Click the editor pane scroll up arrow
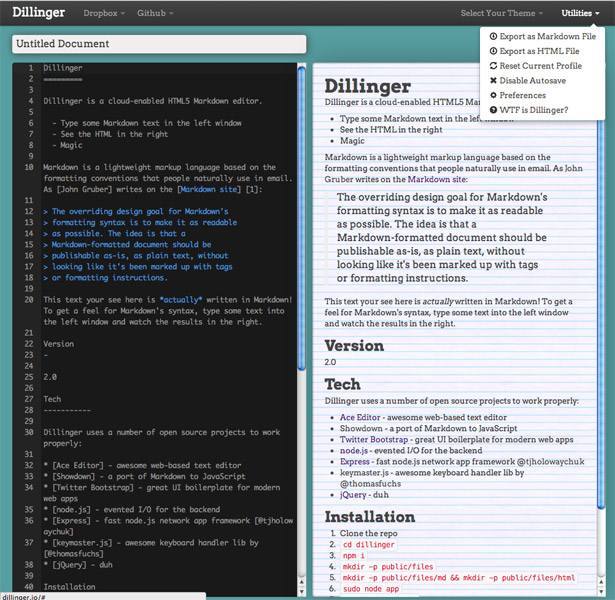The image size is (615, 600). coord(301,582)
